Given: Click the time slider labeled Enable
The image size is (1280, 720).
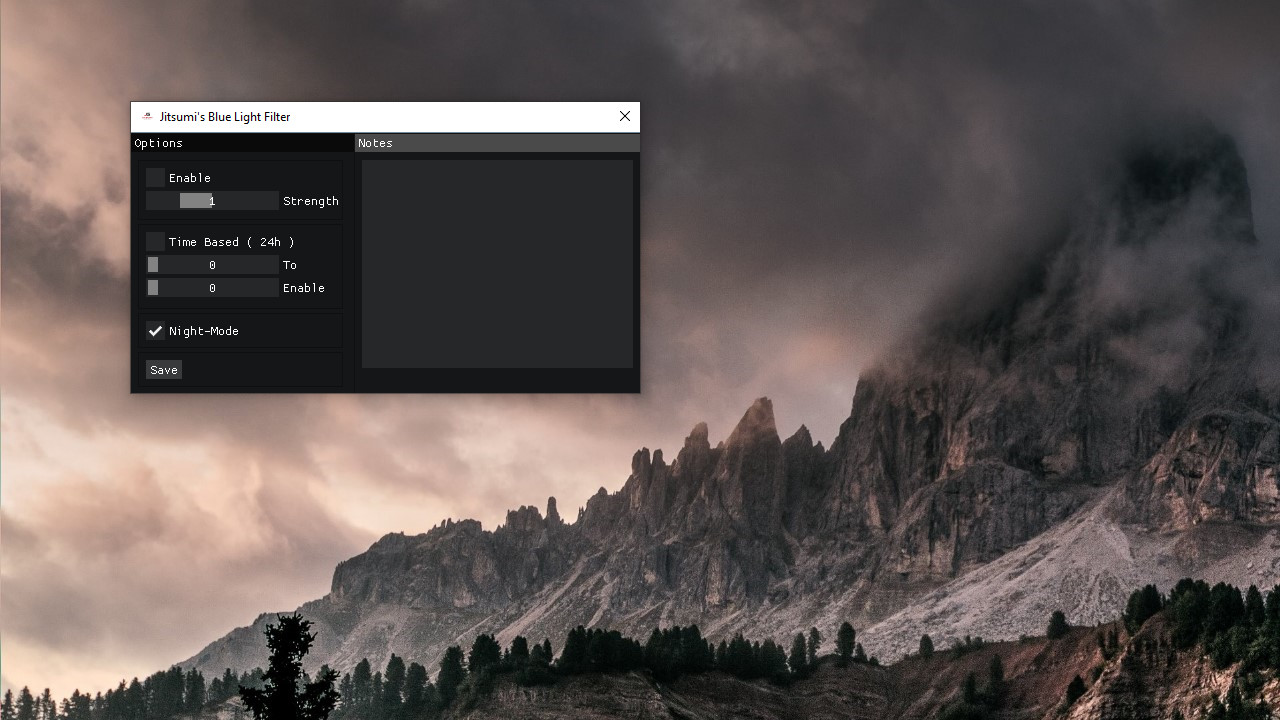Looking at the screenshot, I should click(x=212, y=288).
